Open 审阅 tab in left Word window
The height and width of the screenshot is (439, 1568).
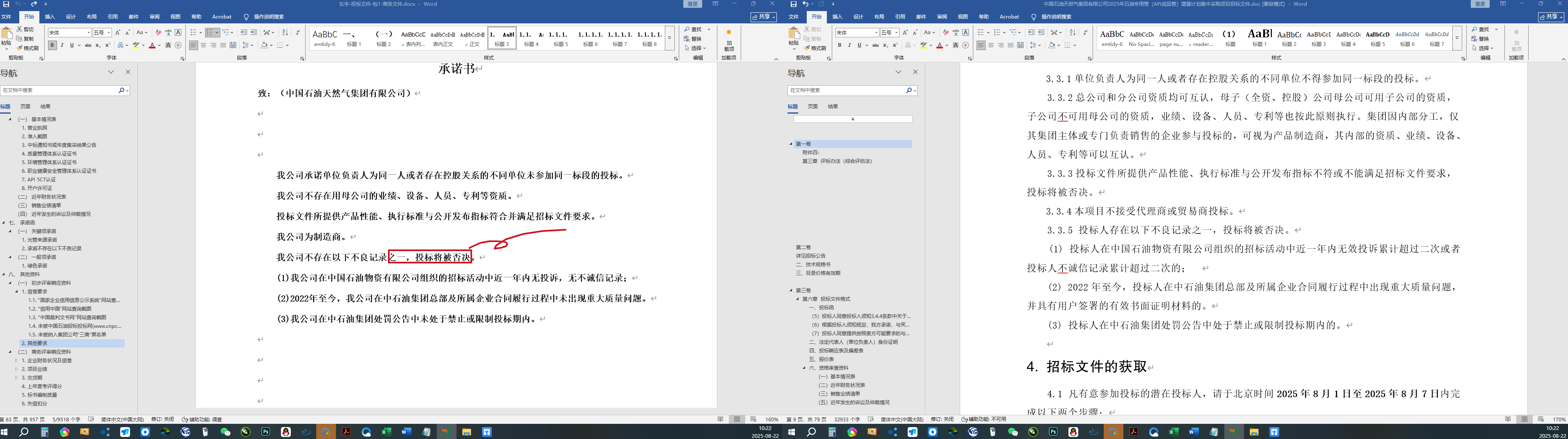155,17
